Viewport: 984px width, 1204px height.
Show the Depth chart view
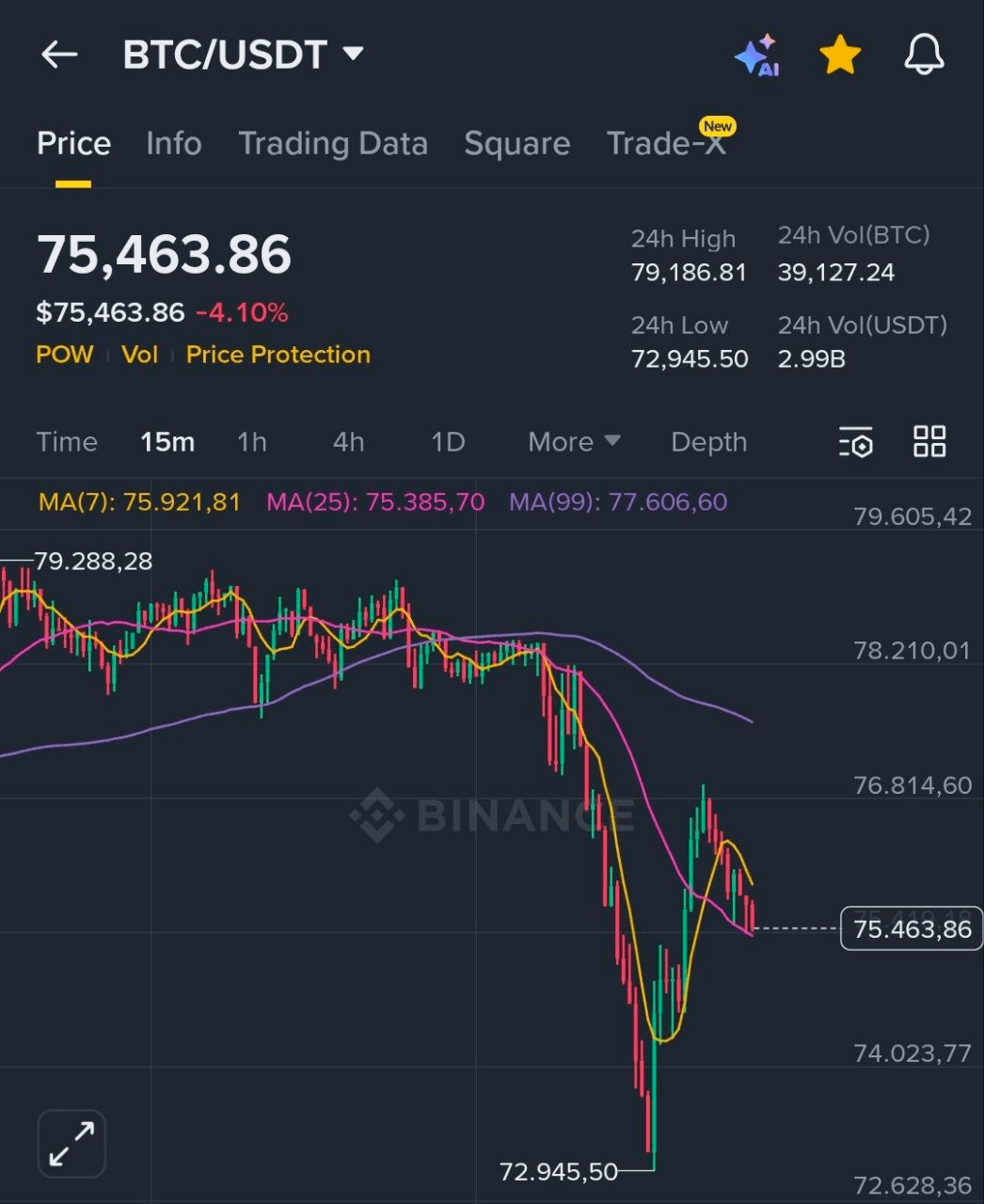click(x=708, y=442)
